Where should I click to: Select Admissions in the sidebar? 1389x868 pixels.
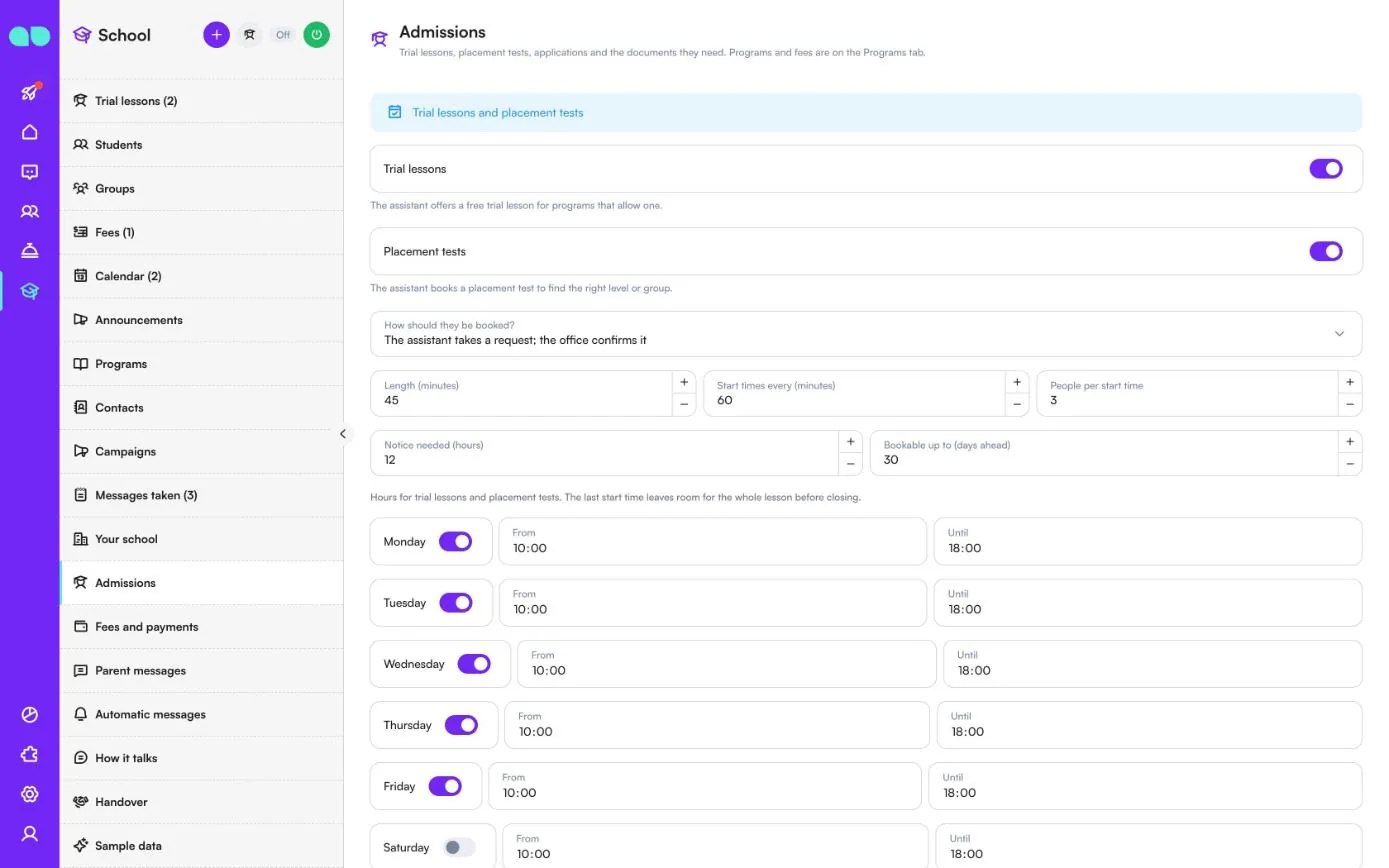201,583
